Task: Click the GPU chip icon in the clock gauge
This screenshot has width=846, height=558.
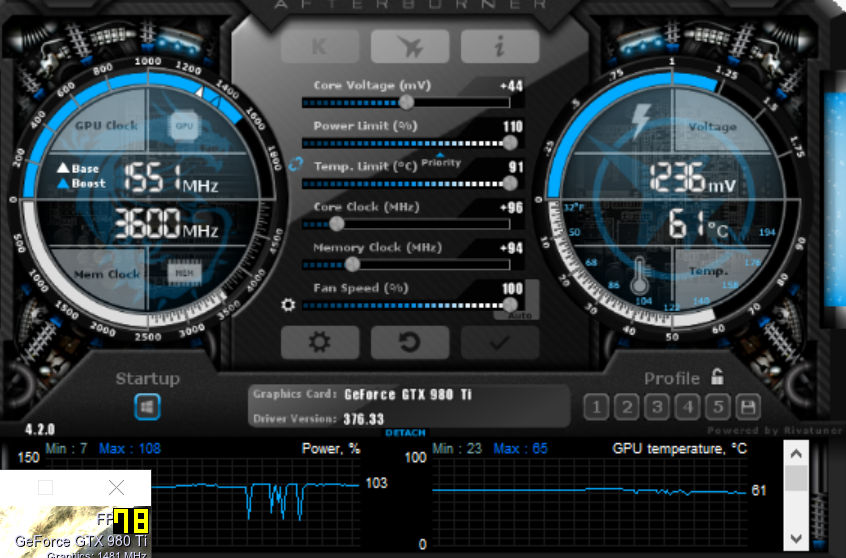Action: tap(184, 126)
